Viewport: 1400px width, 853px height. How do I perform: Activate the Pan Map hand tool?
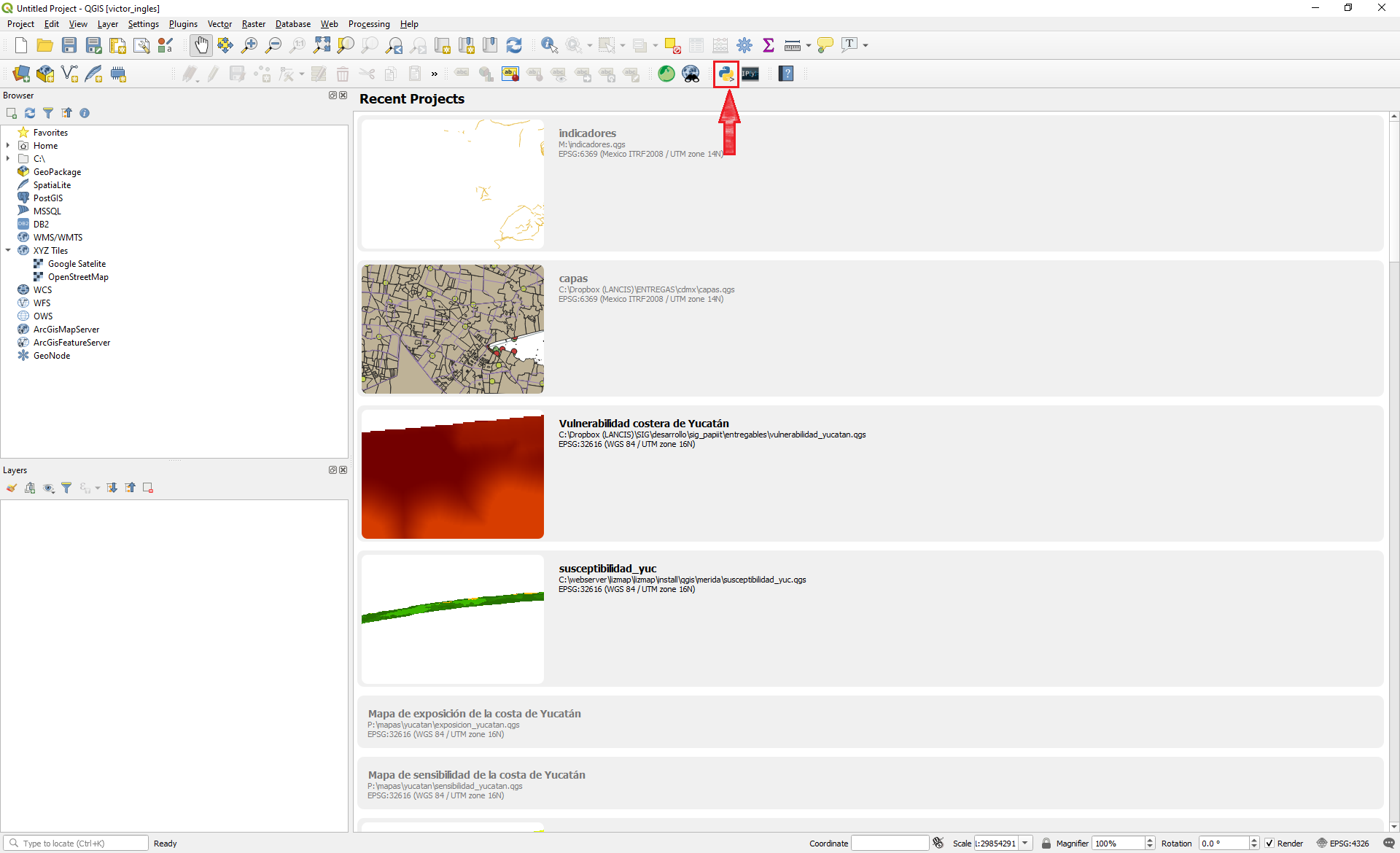pos(201,45)
